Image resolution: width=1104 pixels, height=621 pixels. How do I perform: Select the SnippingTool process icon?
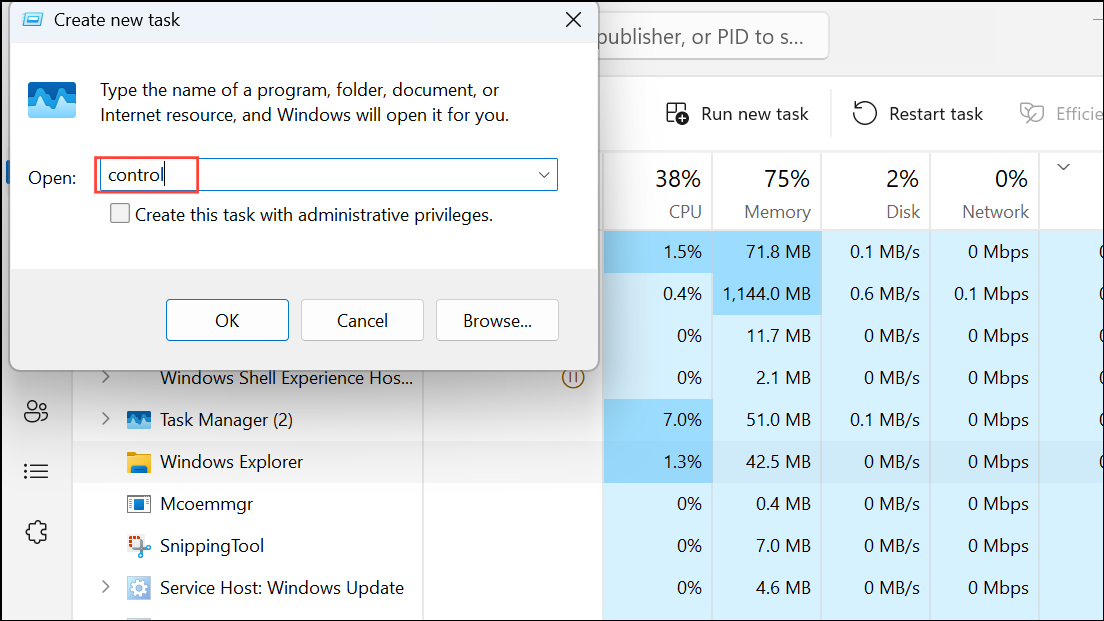click(139, 546)
